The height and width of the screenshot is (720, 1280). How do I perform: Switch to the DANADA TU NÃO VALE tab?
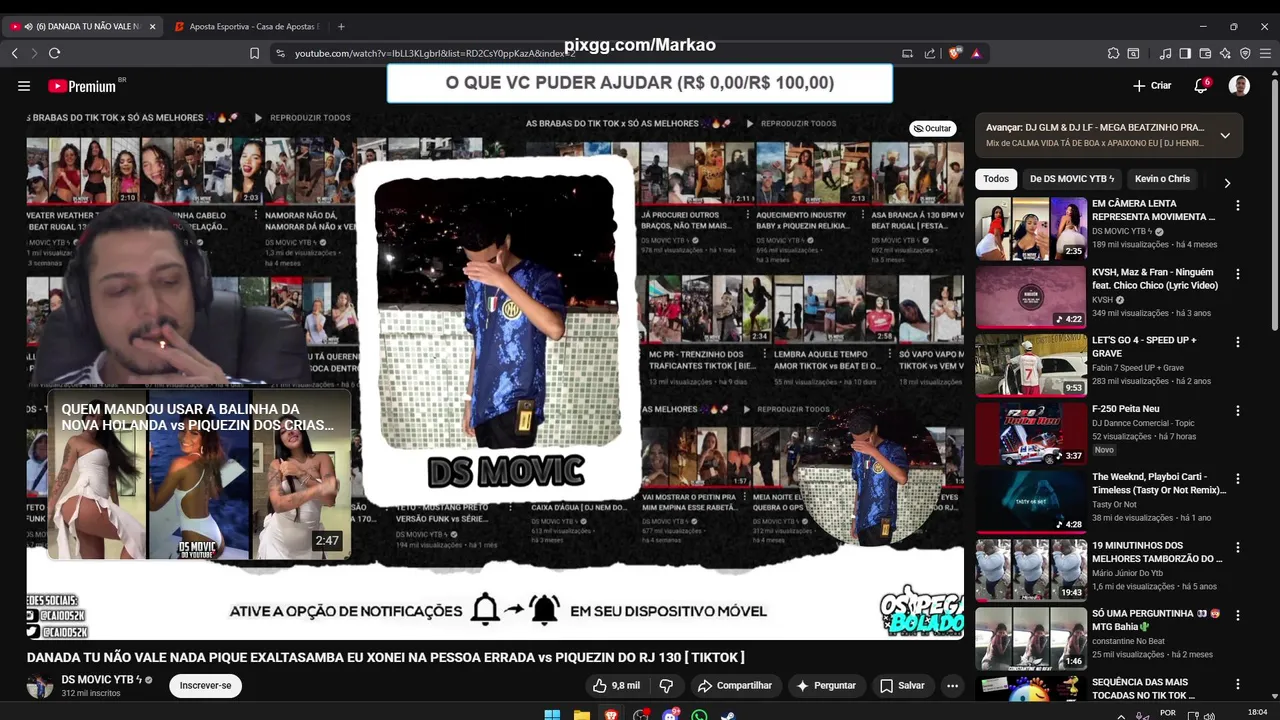[80, 26]
